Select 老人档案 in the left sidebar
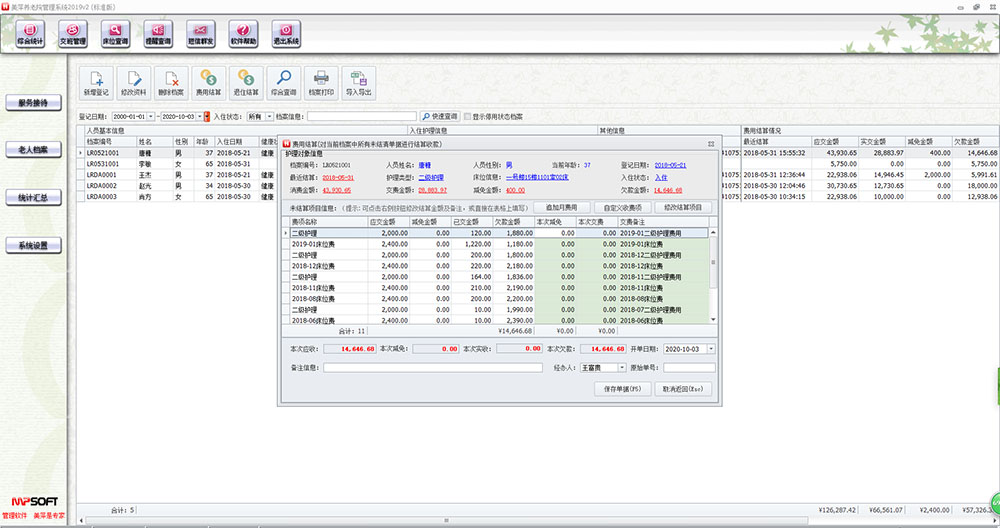The image size is (1000, 528). [x=33, y=150]
